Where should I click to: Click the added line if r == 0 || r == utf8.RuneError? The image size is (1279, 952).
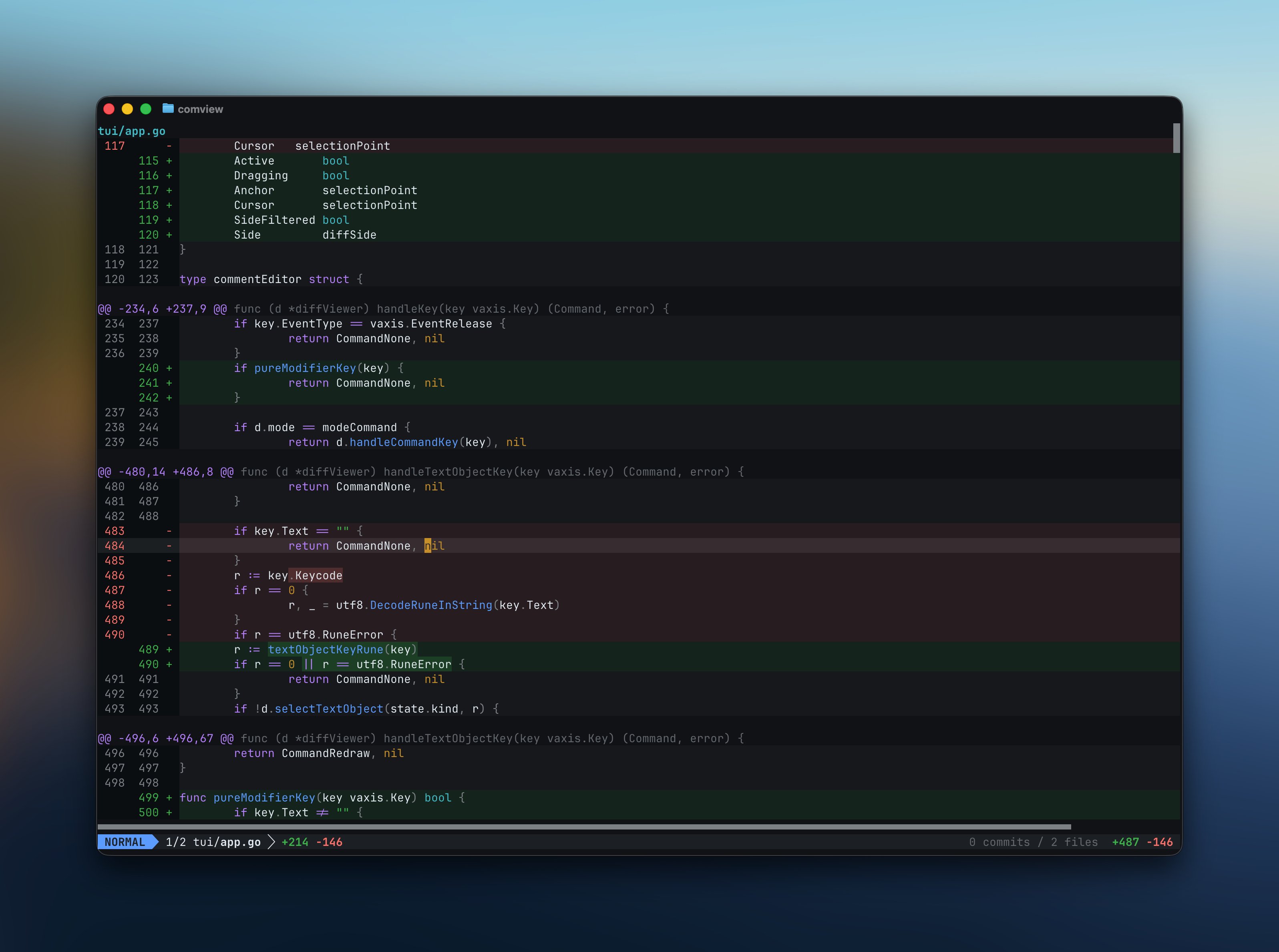(638, 664)
